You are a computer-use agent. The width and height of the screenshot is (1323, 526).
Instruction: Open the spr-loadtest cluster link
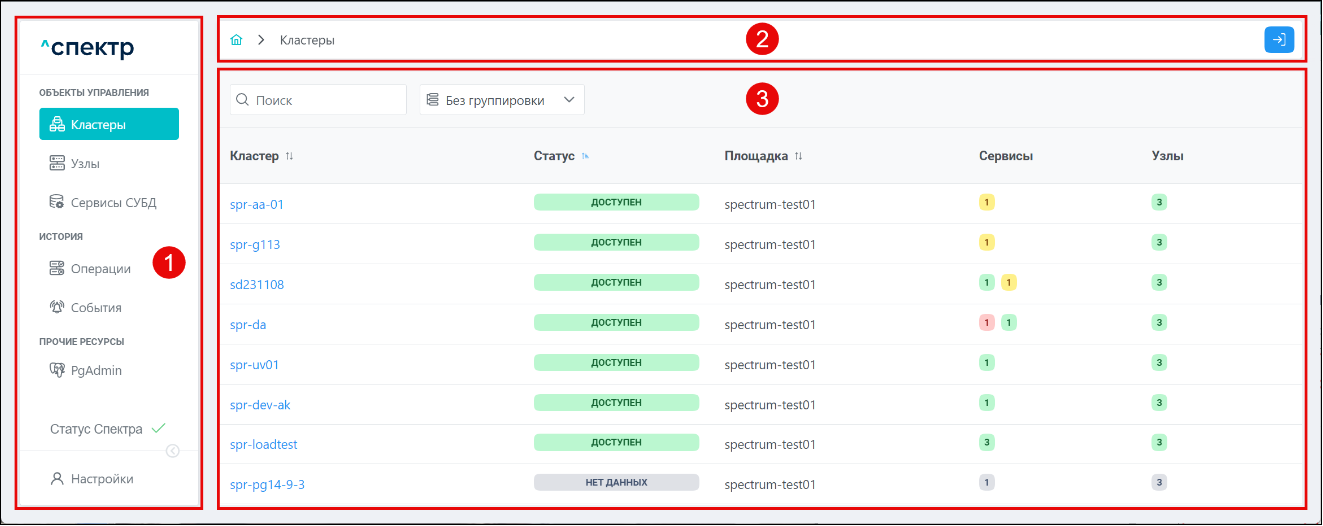263,444
